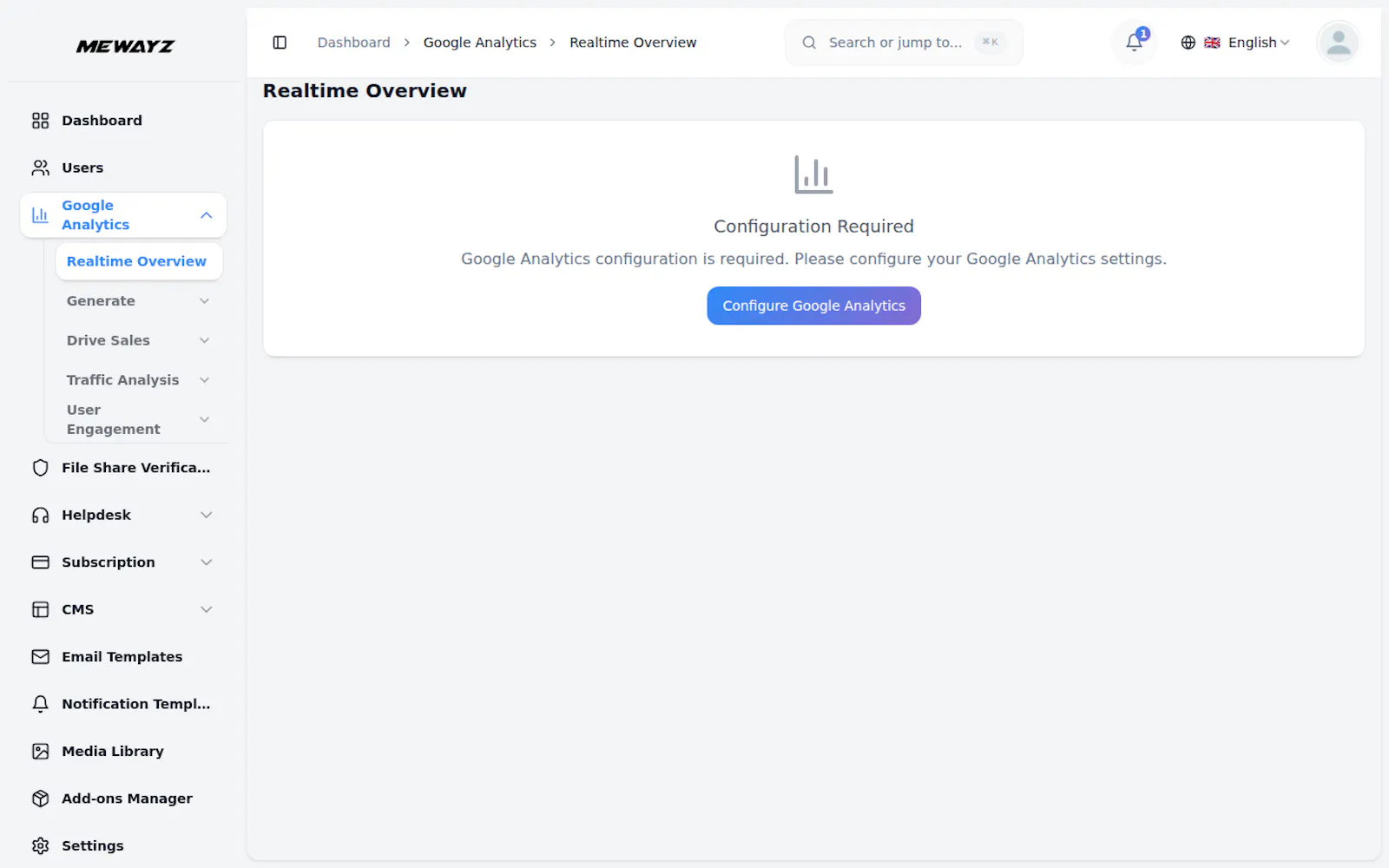
Task: Open Add-ons Manager page
Action: (123, 799)
